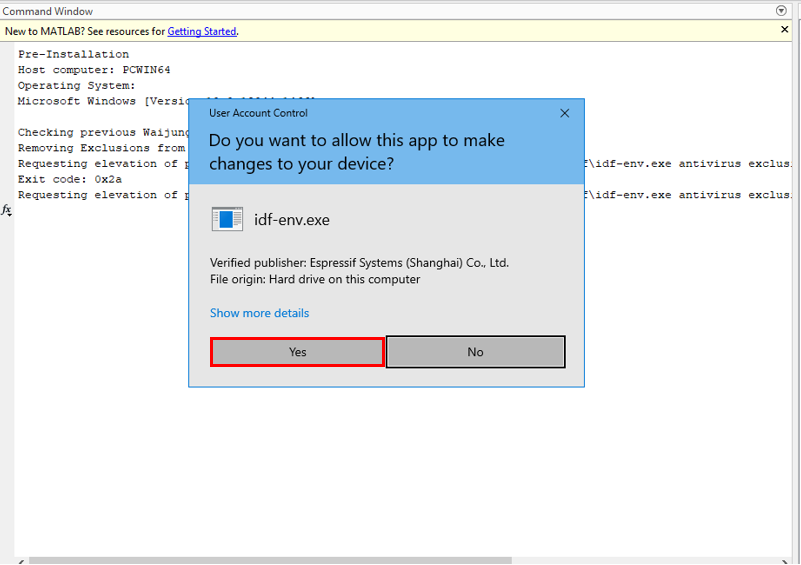
Task: Click the idf-env.exe application icon
Action: (227, 219)
